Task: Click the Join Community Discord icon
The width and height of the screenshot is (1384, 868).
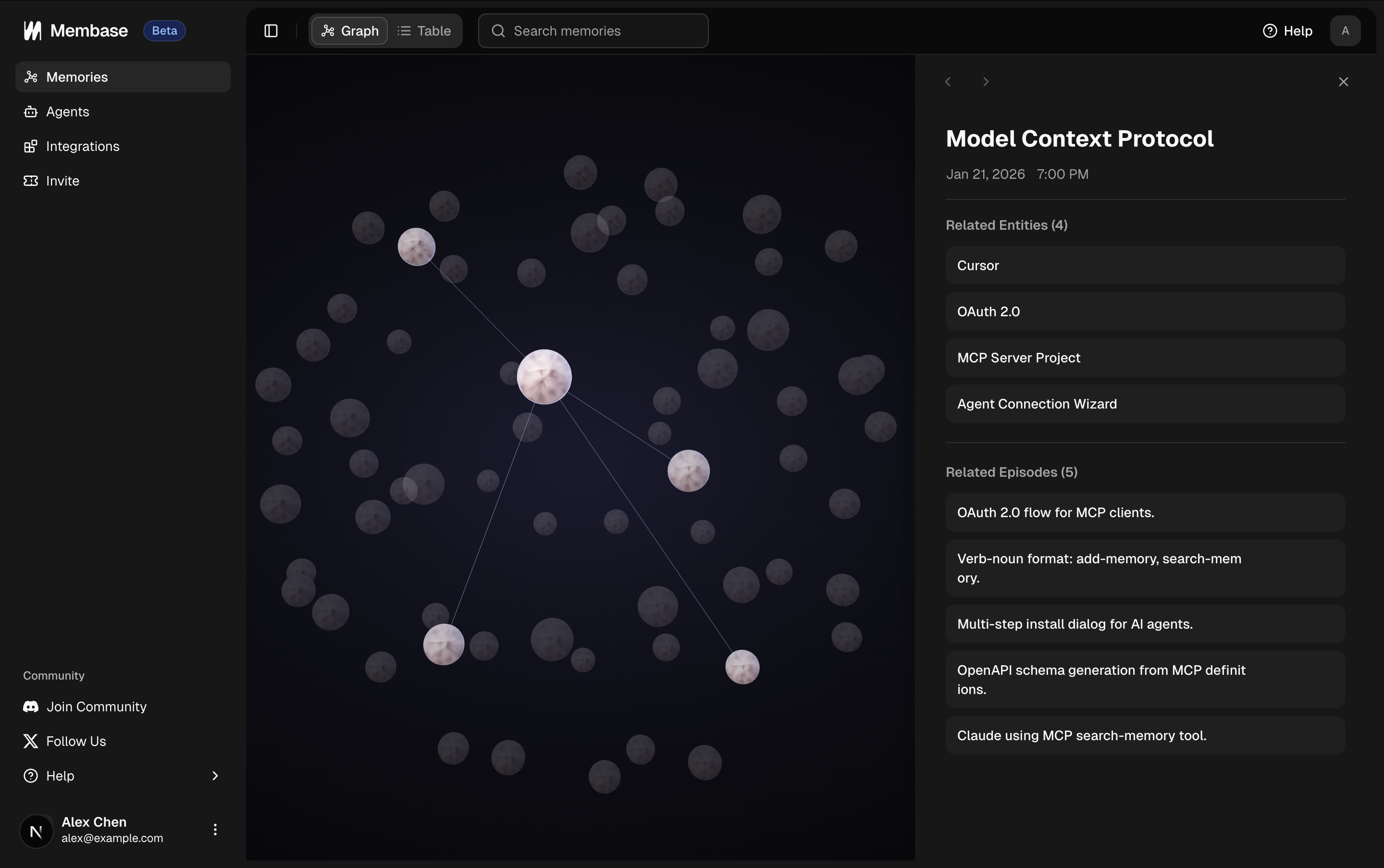Action: [x=30, y=706]
